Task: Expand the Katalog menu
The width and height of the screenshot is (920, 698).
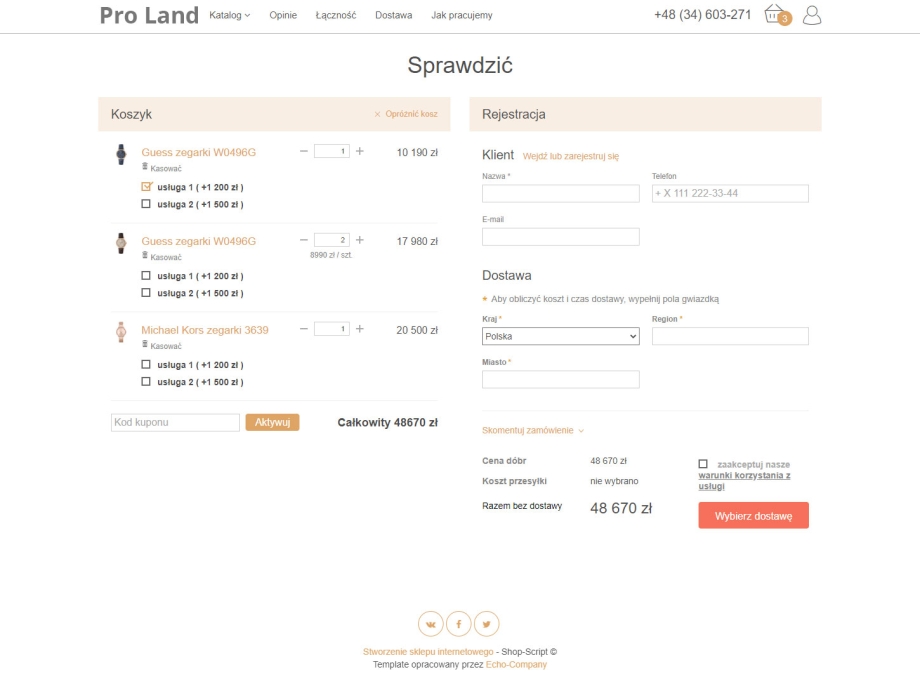Action: coord(229,15)
